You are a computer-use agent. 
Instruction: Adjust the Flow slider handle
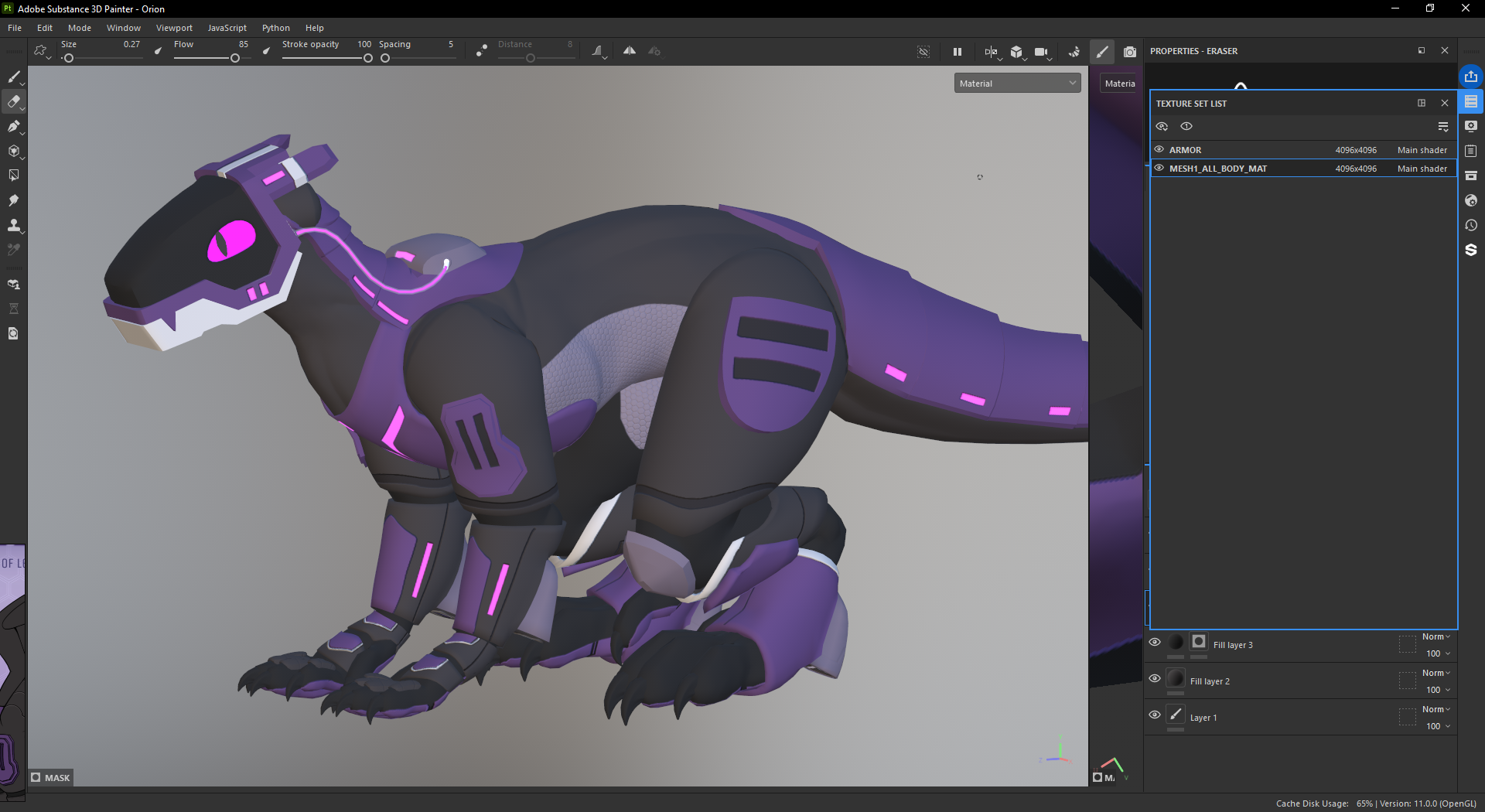coord(235,58)
